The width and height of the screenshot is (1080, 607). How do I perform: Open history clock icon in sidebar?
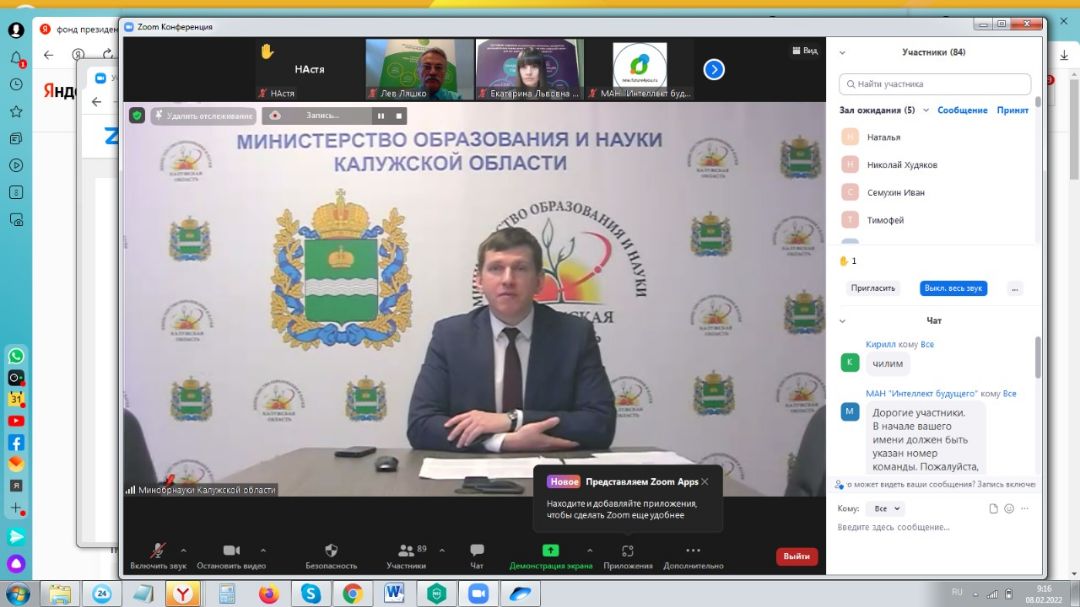click(x=16, y=84)
